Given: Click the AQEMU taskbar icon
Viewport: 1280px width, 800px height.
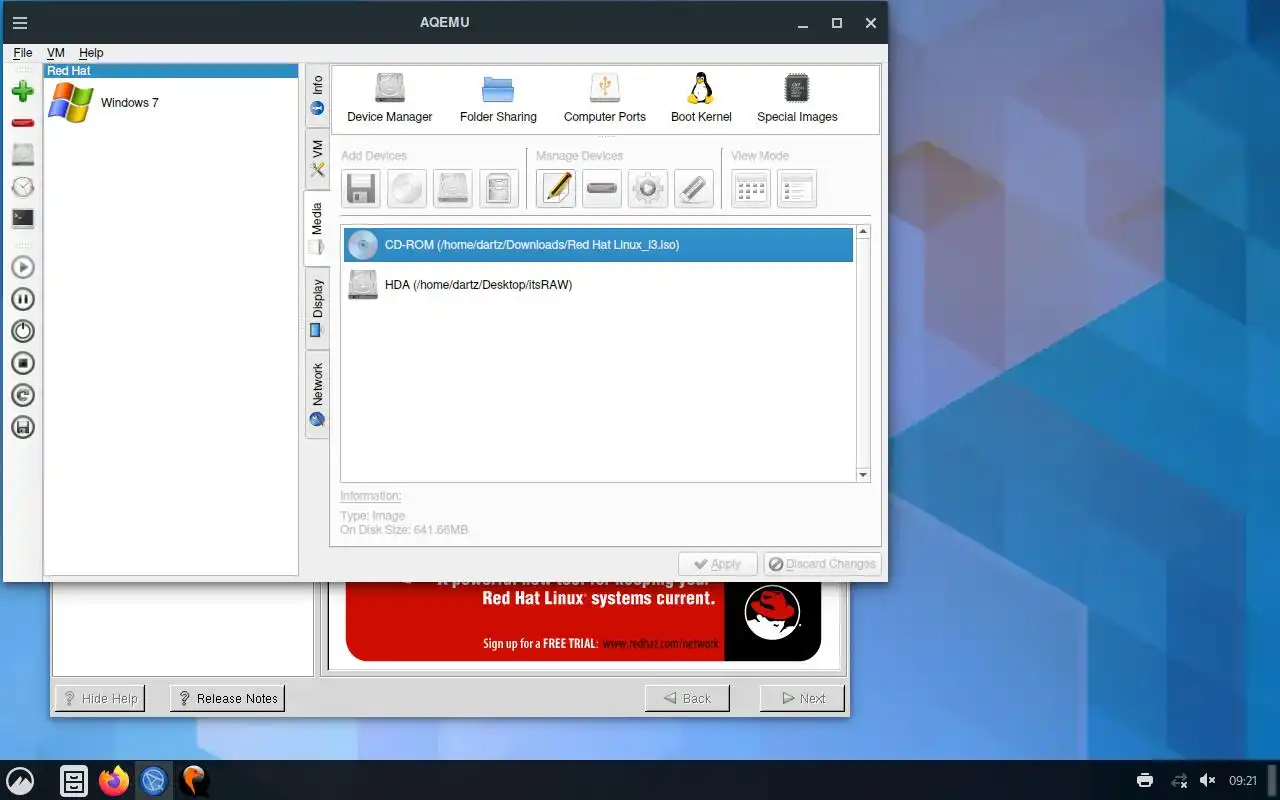Looking at the screenshot, I should (193, 780).
